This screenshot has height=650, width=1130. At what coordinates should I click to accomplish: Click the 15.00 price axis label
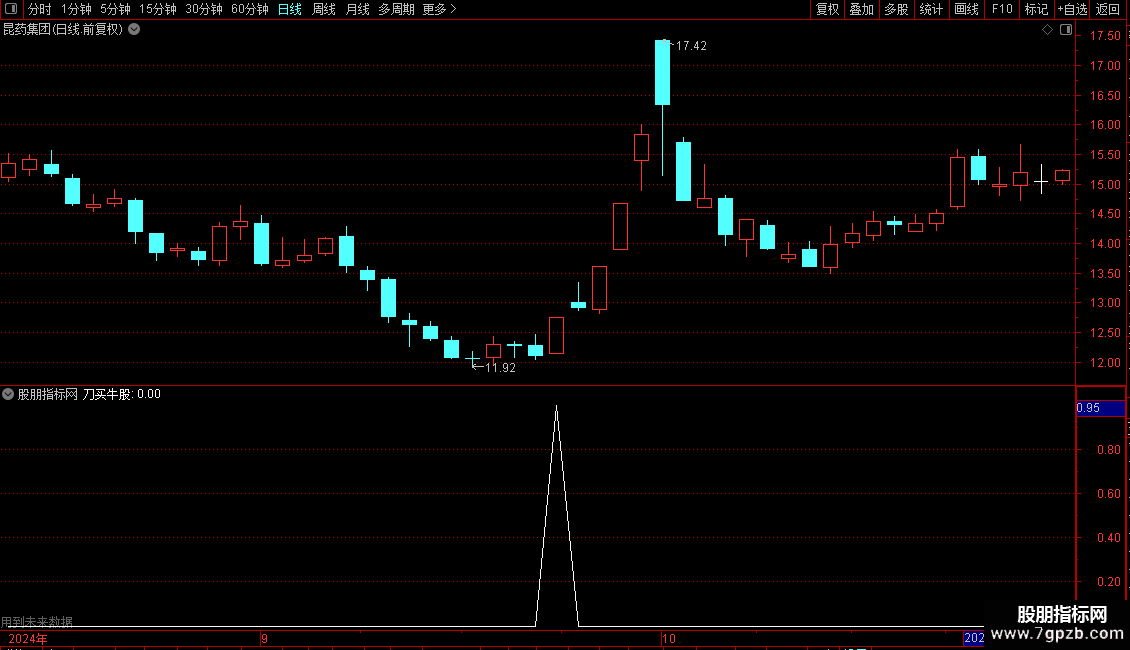pyautogui.click(x=1105, y=184)
